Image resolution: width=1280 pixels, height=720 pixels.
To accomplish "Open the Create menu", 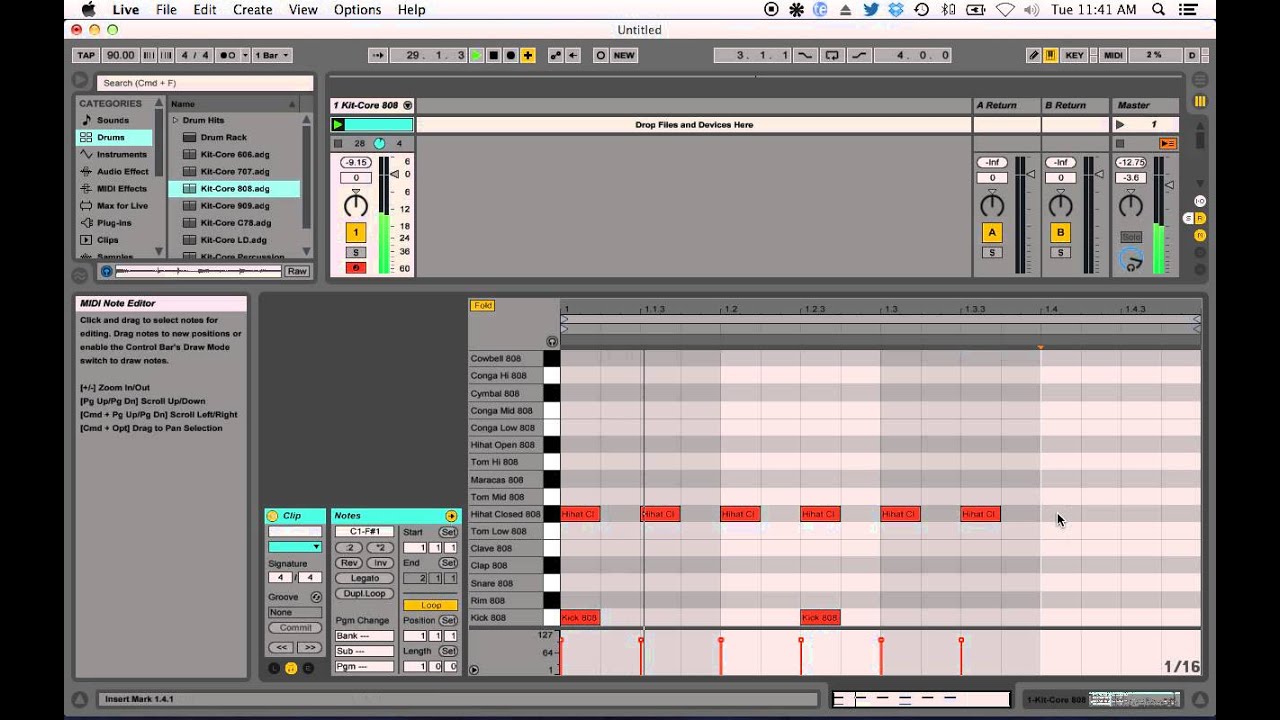I will [252, 10].
